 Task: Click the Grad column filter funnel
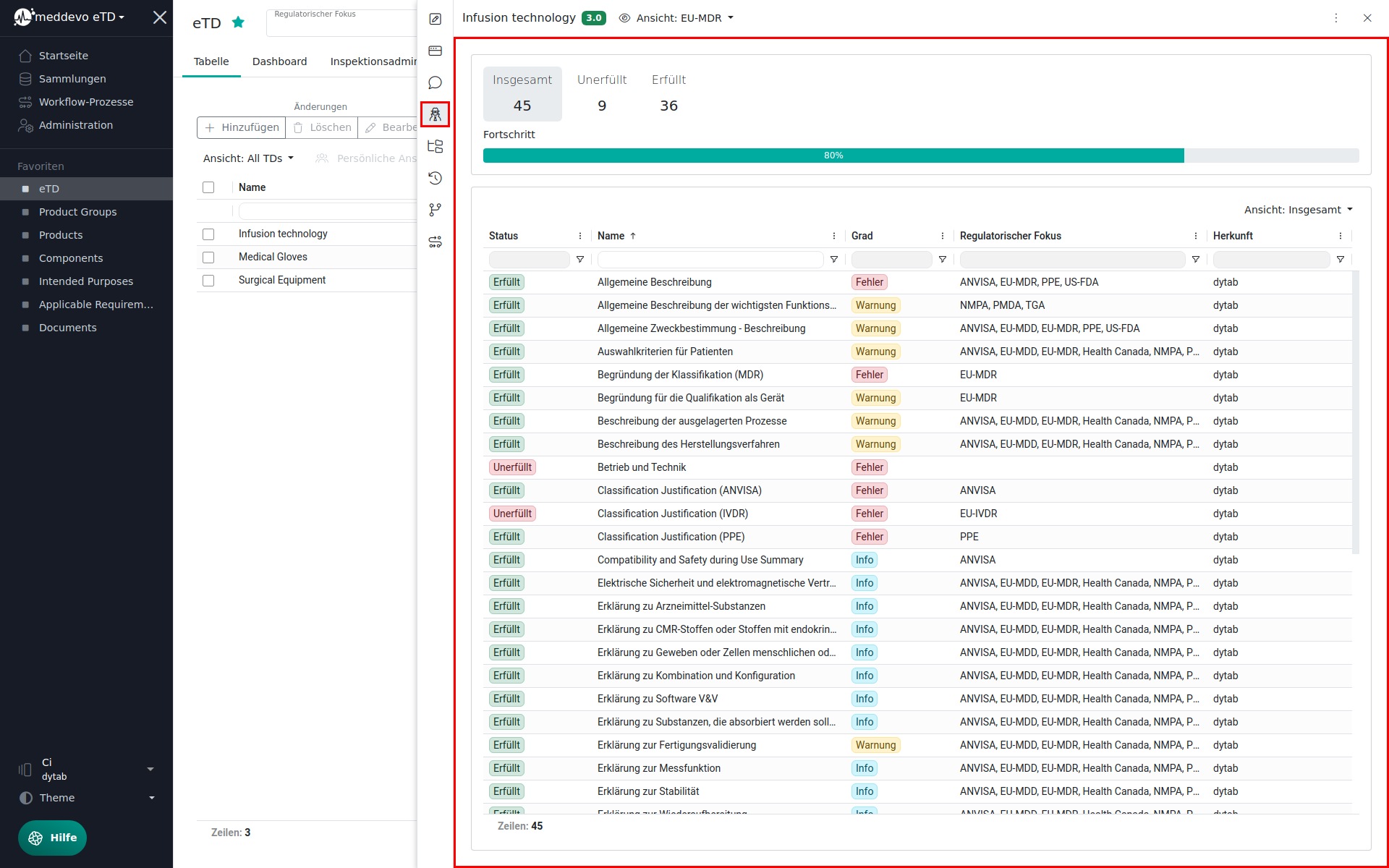tap(943, 259)
